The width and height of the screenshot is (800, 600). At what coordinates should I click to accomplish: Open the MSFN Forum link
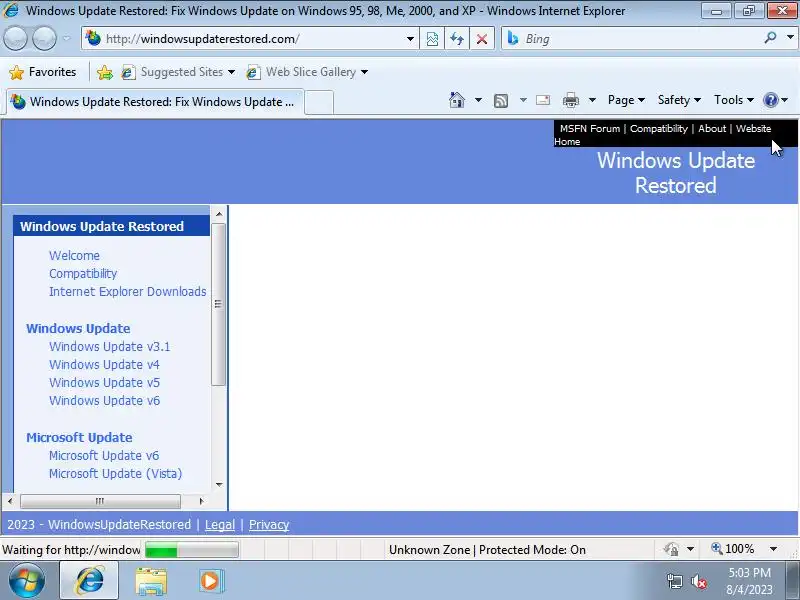(x=590, y=129)
